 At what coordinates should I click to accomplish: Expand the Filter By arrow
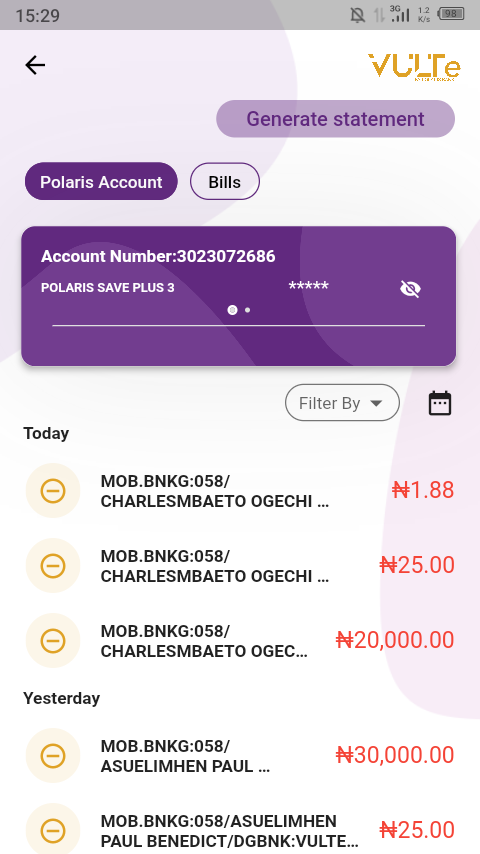376,404
